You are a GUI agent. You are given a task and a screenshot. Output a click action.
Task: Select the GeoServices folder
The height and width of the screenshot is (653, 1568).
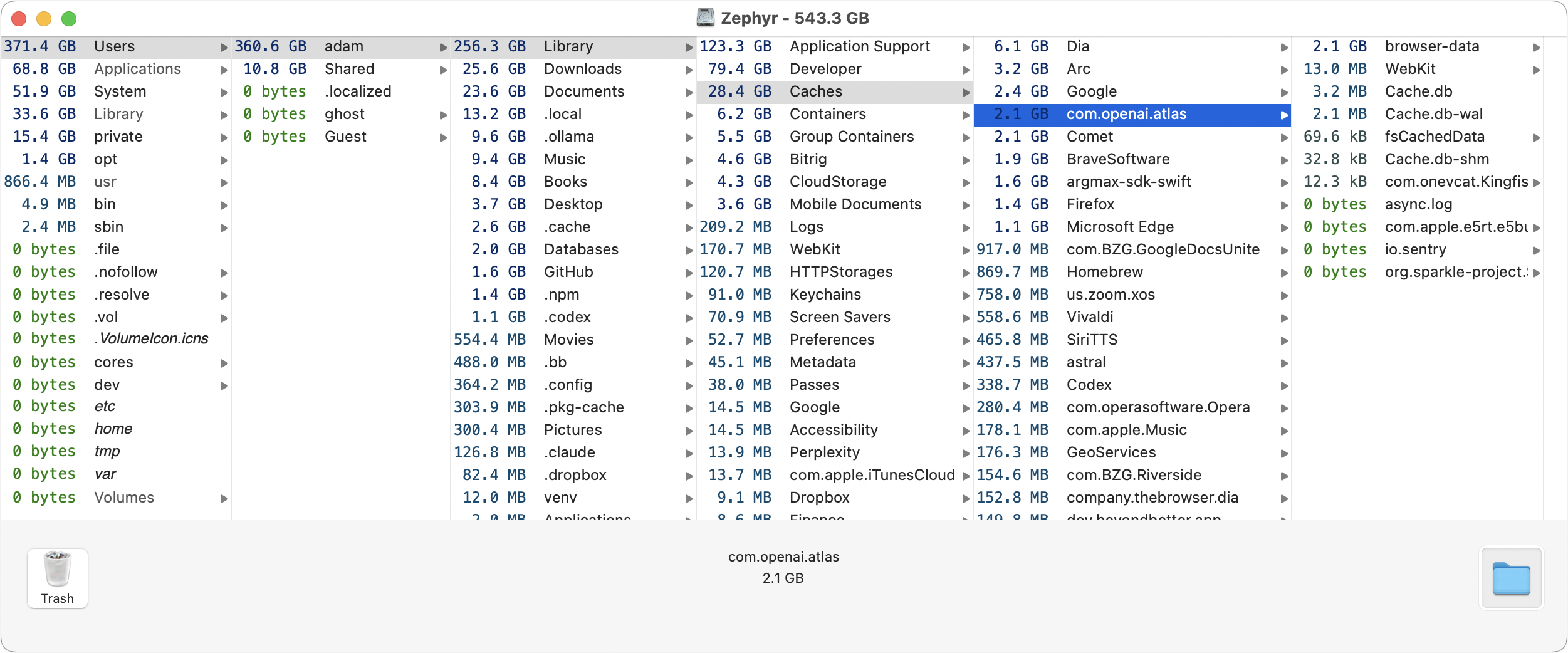tap(1132, 452)
